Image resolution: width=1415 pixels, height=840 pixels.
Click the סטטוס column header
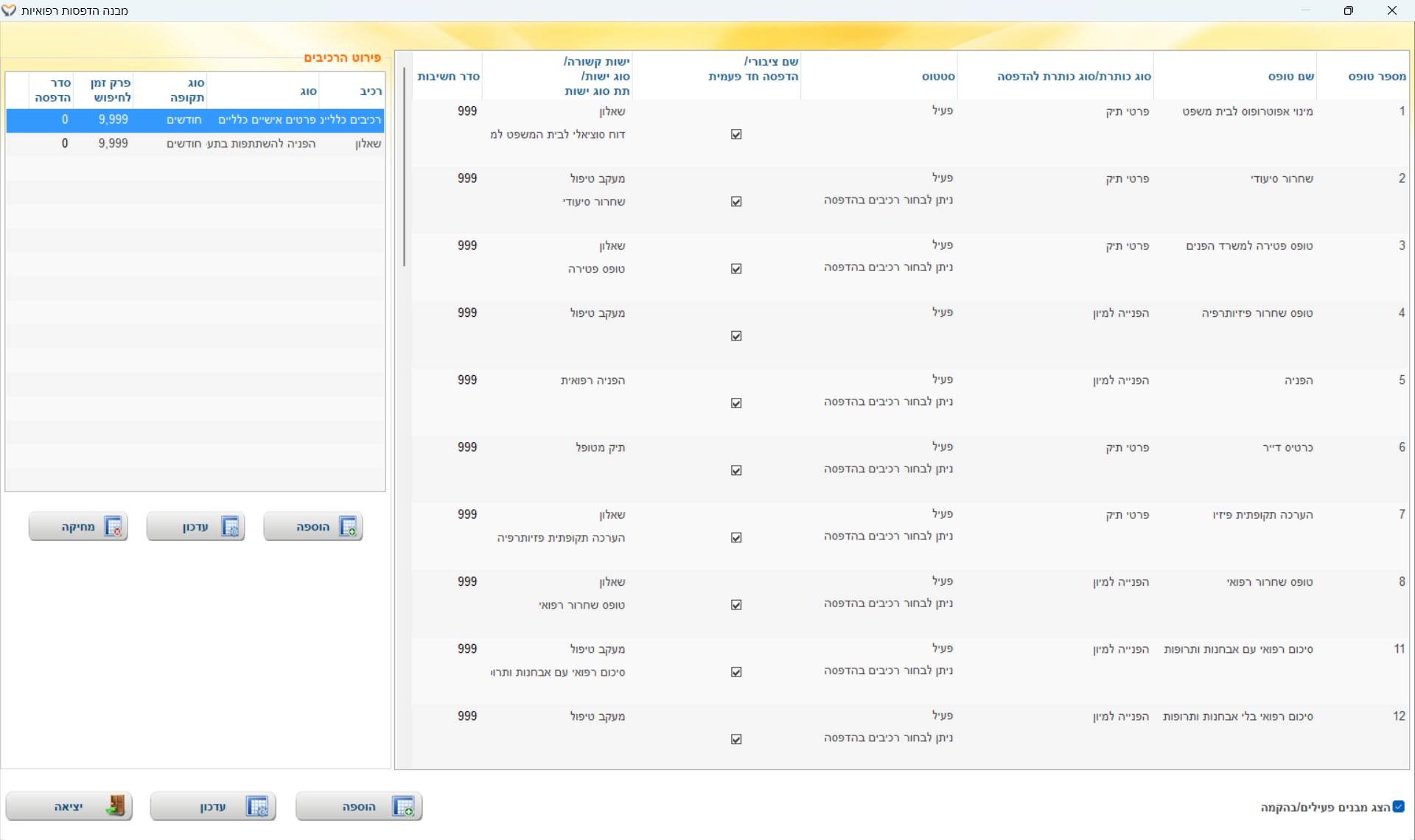click(937, 77)
